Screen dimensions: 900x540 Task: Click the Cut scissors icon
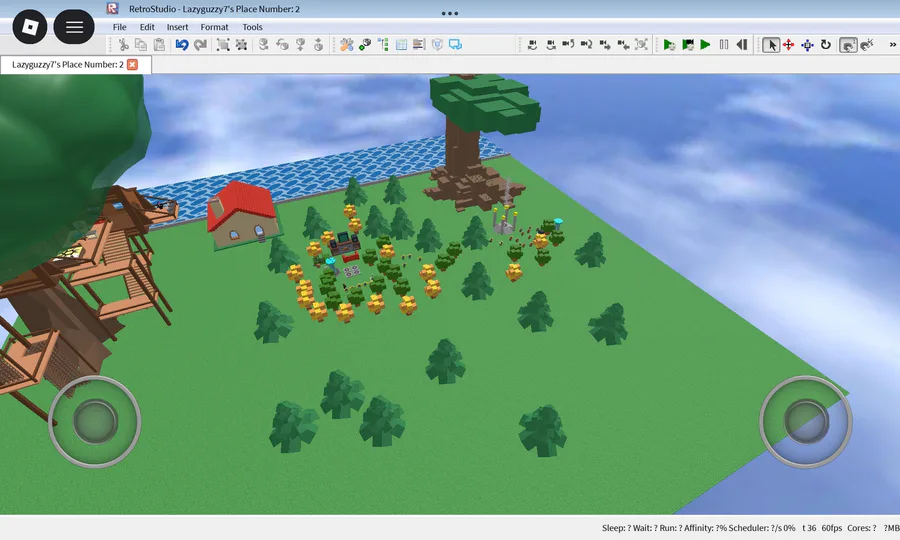coord(123,45)
